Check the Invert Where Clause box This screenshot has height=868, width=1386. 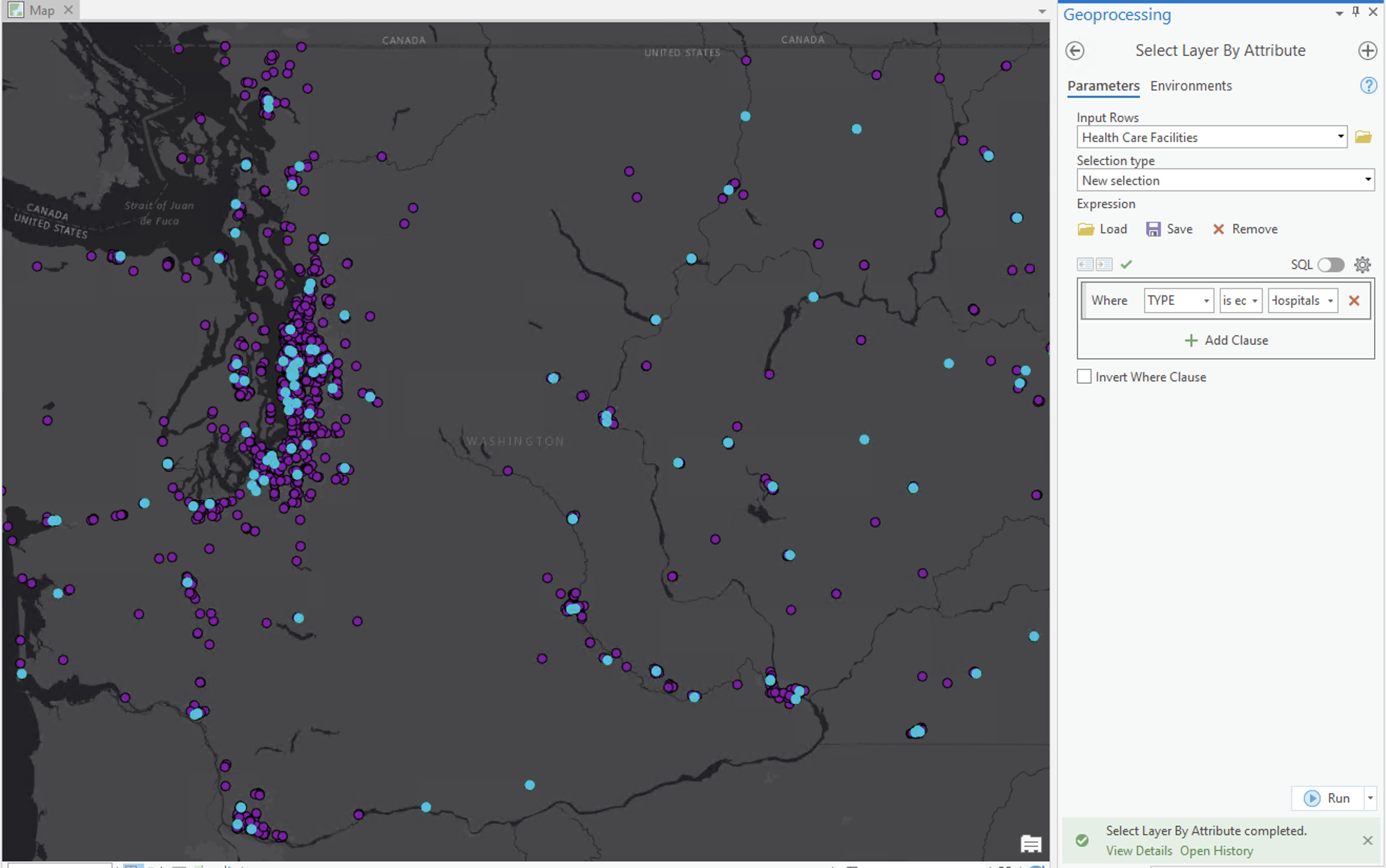pos(1083,377)
